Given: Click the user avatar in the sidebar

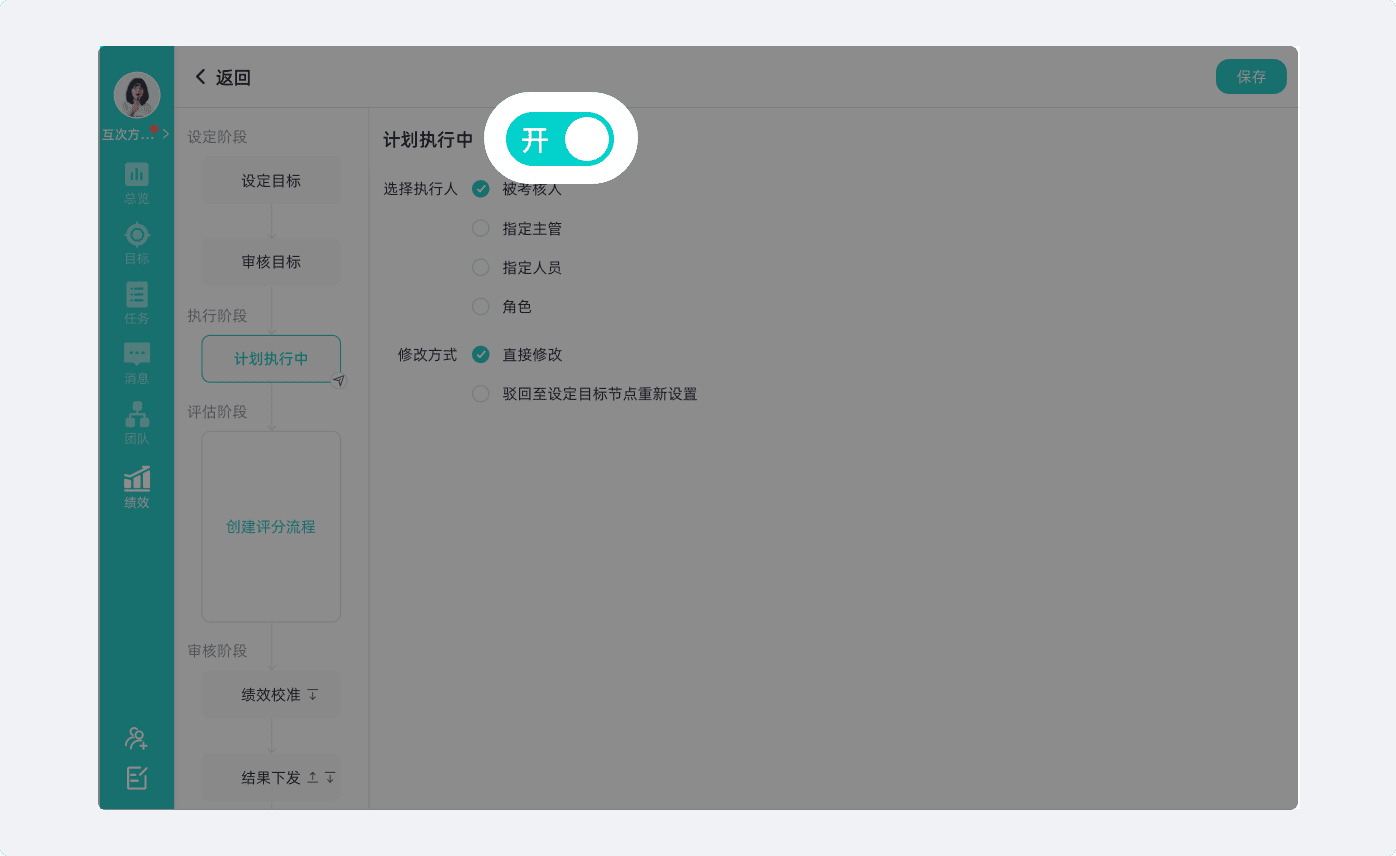Looking at the screenshot, I should click(x=137, y=96).
